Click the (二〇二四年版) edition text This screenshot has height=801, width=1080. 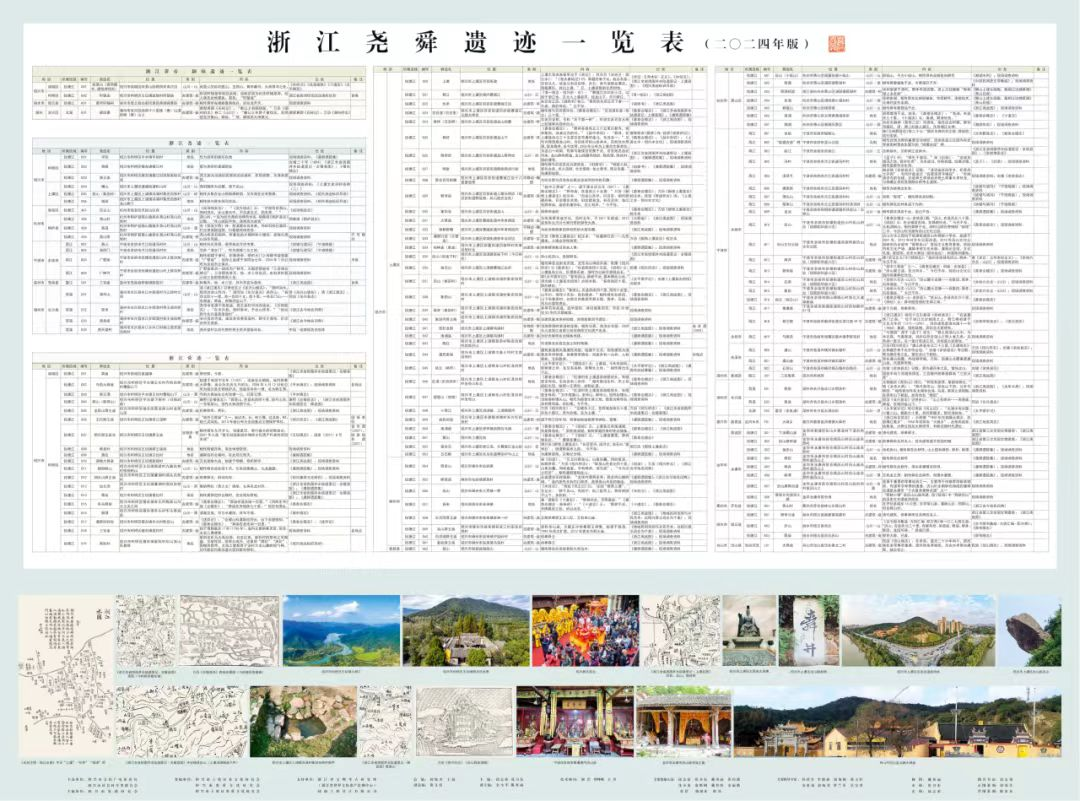coord(759,45)
